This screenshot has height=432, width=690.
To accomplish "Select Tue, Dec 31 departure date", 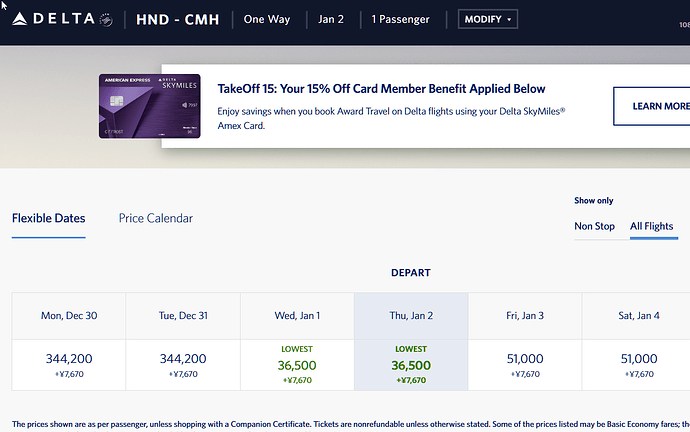I will pyautogui.click(x=183, y=316).
